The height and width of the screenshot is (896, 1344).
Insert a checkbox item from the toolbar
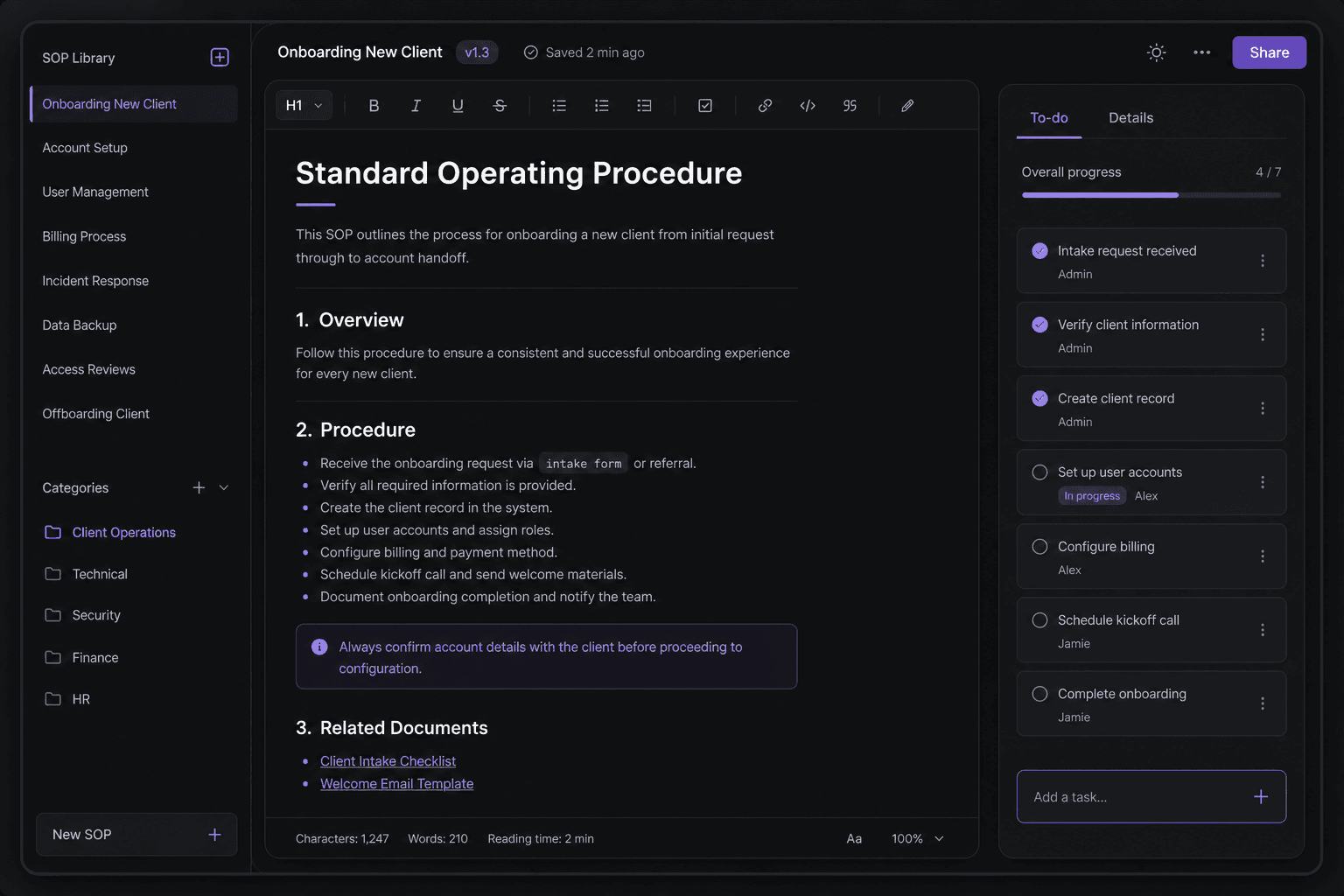[x=705, y=106]
